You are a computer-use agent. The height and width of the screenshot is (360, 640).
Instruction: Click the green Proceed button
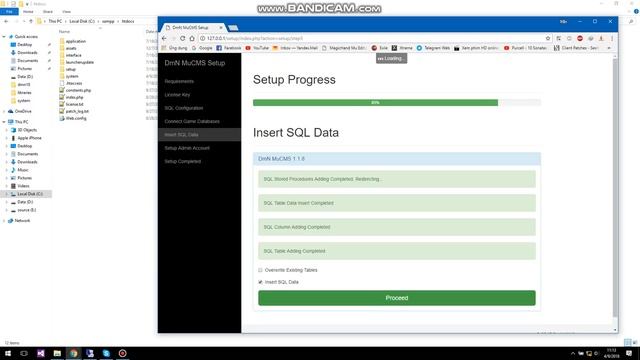pos(397,298)
